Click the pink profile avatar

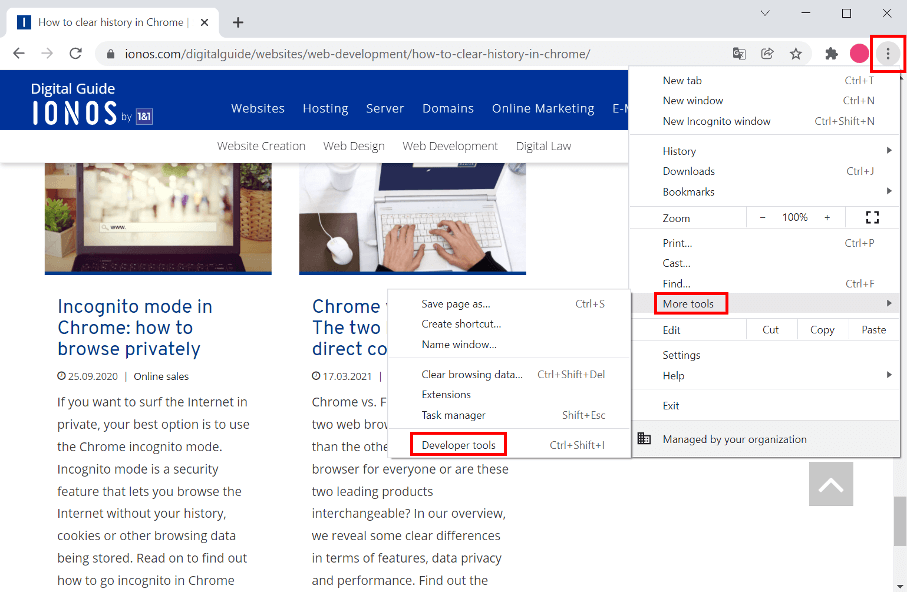tap(859, 54)
